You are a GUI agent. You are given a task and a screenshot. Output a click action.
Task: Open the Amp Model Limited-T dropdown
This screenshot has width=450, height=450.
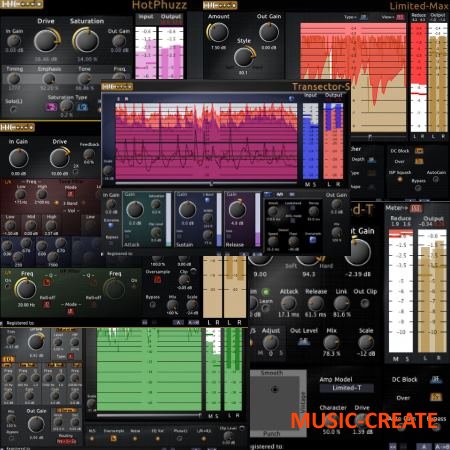pyautogui.click(x=347, y=388)
